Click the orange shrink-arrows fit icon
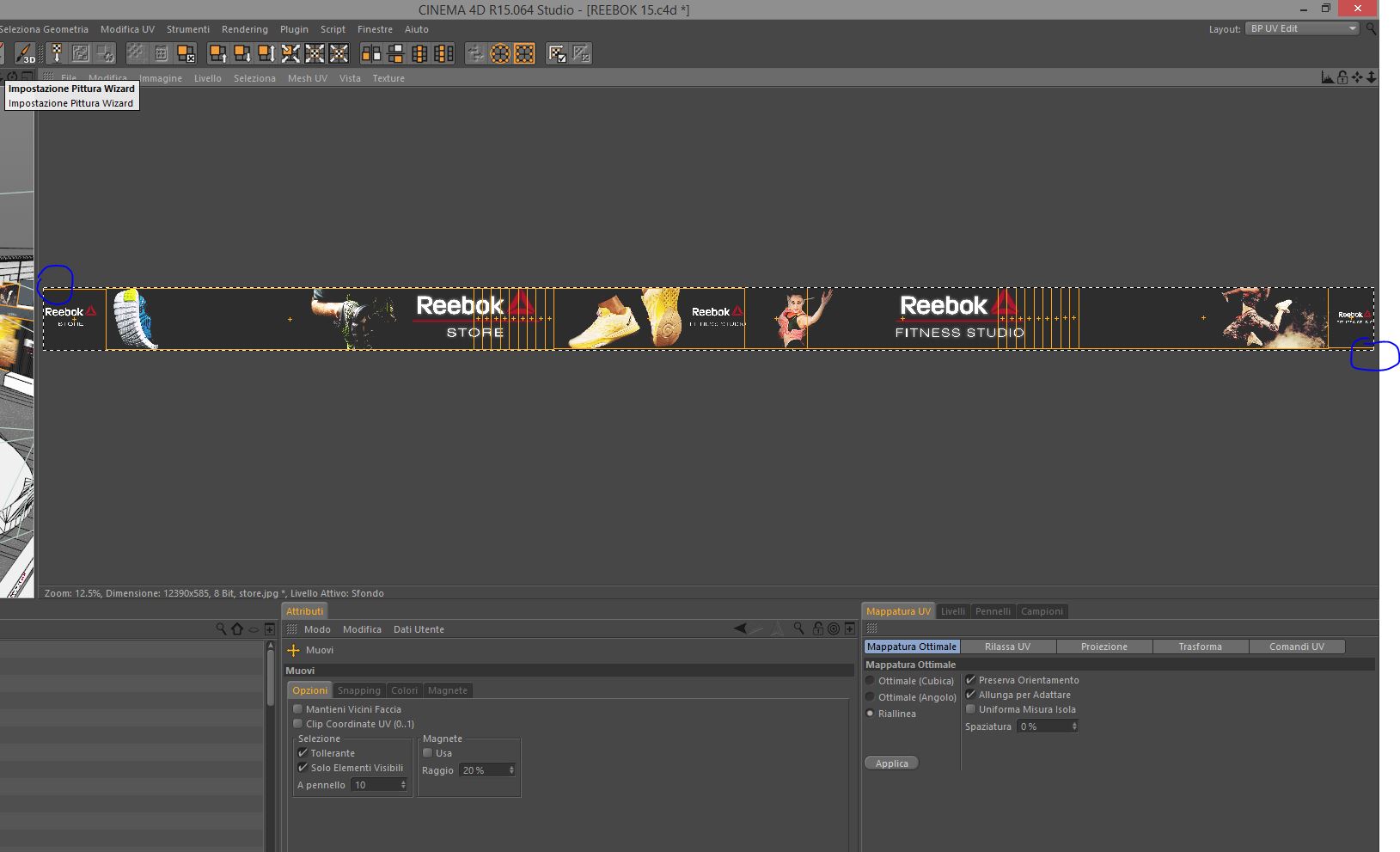 (x=290, y=54)
